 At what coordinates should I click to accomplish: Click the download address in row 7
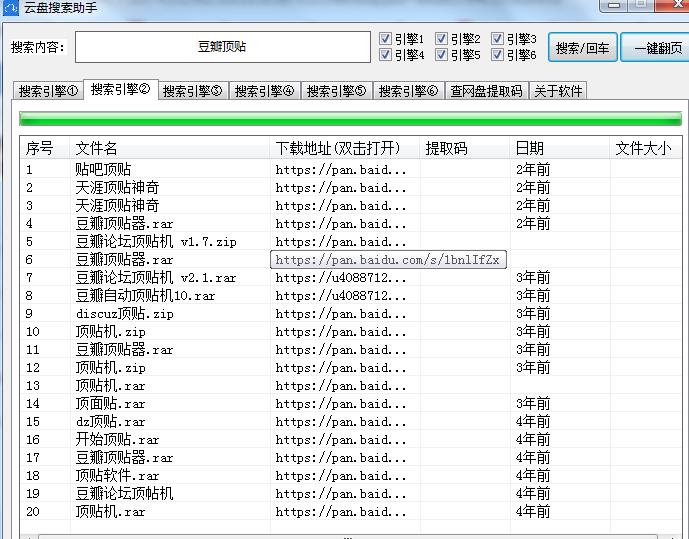[341, 278]
